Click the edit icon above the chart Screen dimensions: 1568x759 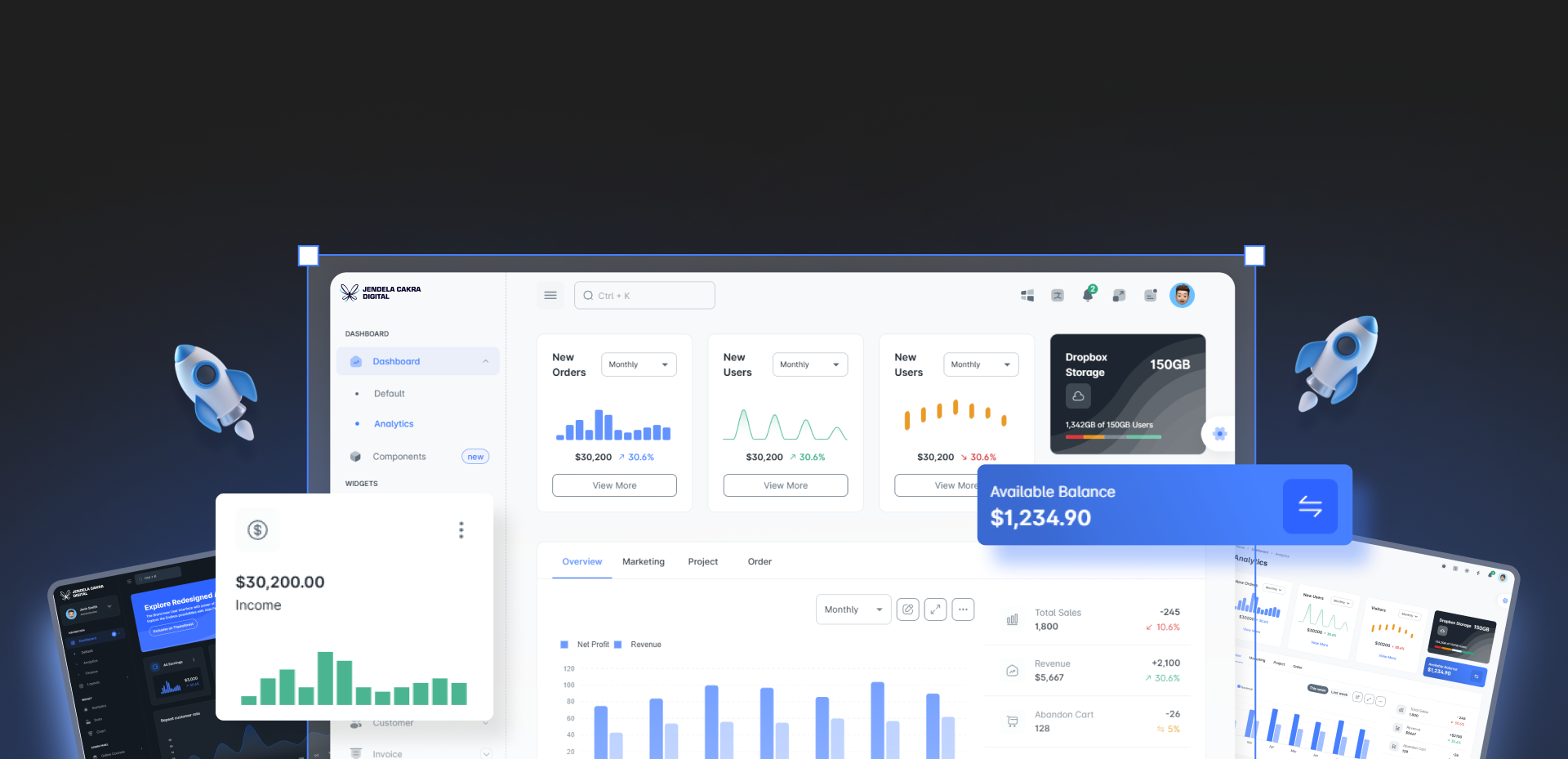[907, 609]
